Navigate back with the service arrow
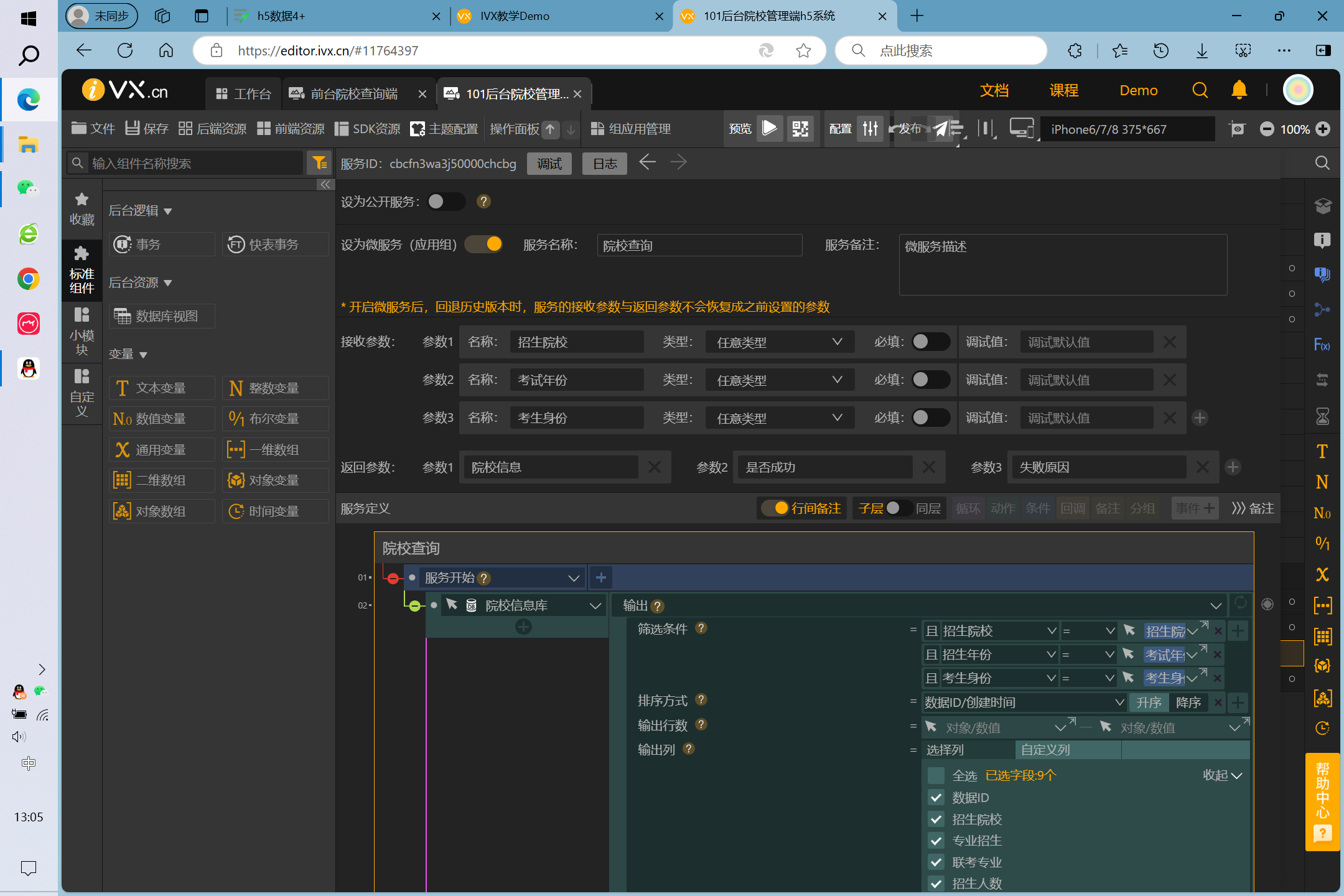Screen dimensions: 1344x896 [x=647, y=162]
